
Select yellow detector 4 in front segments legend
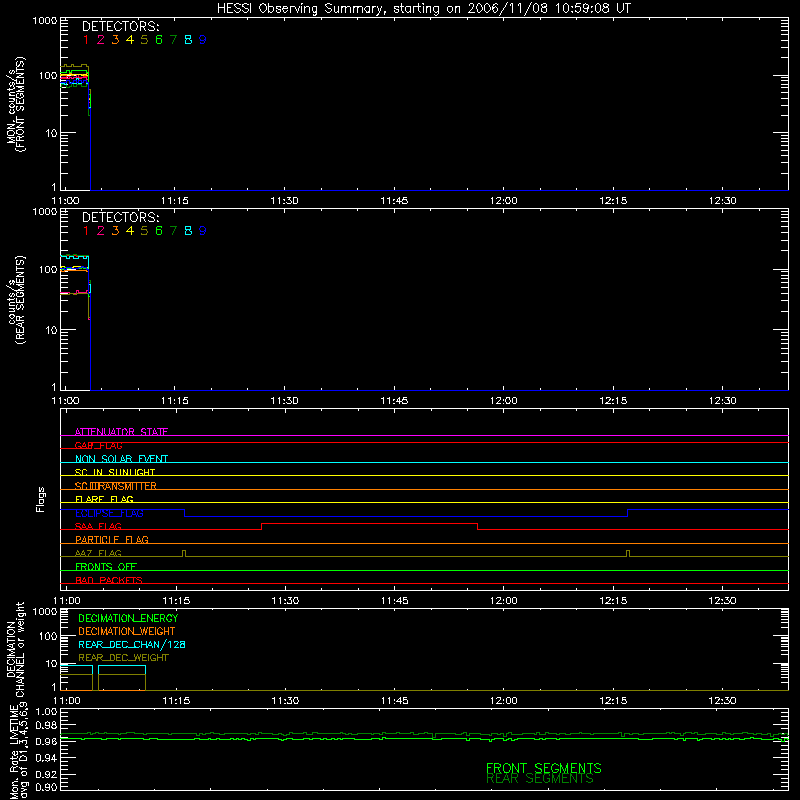pyautogui.click(x=130, y=40)
